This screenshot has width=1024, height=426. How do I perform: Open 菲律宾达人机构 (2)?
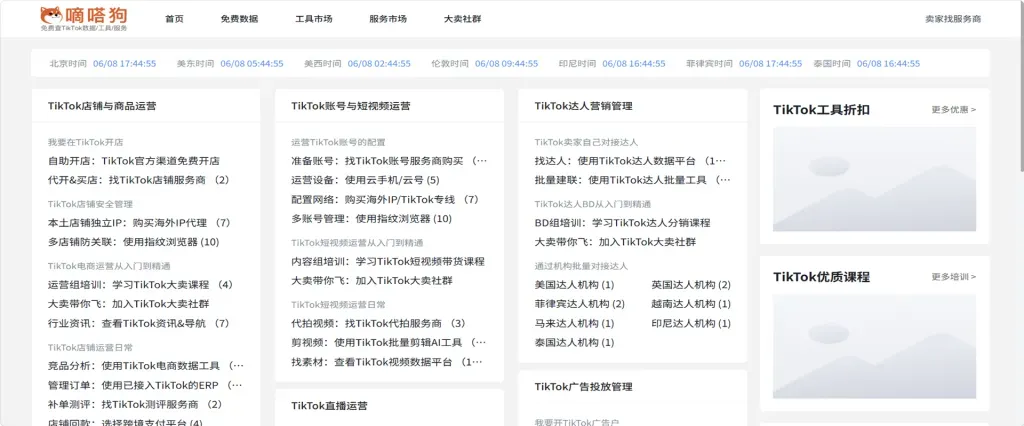click(x=580, y=304)
